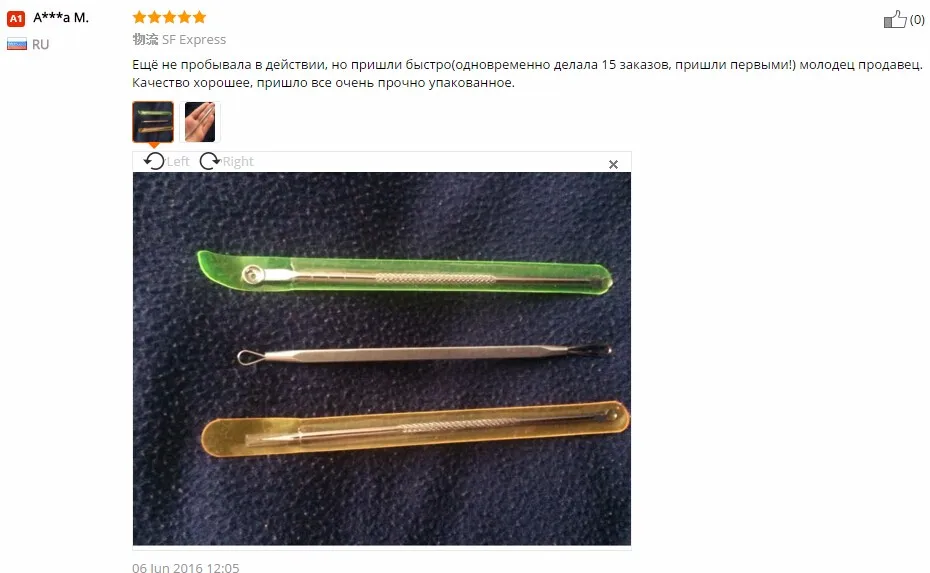This screenshot has height=573, width=930.
Task: Click the SF Express logistics text
Action: point(194,40)
